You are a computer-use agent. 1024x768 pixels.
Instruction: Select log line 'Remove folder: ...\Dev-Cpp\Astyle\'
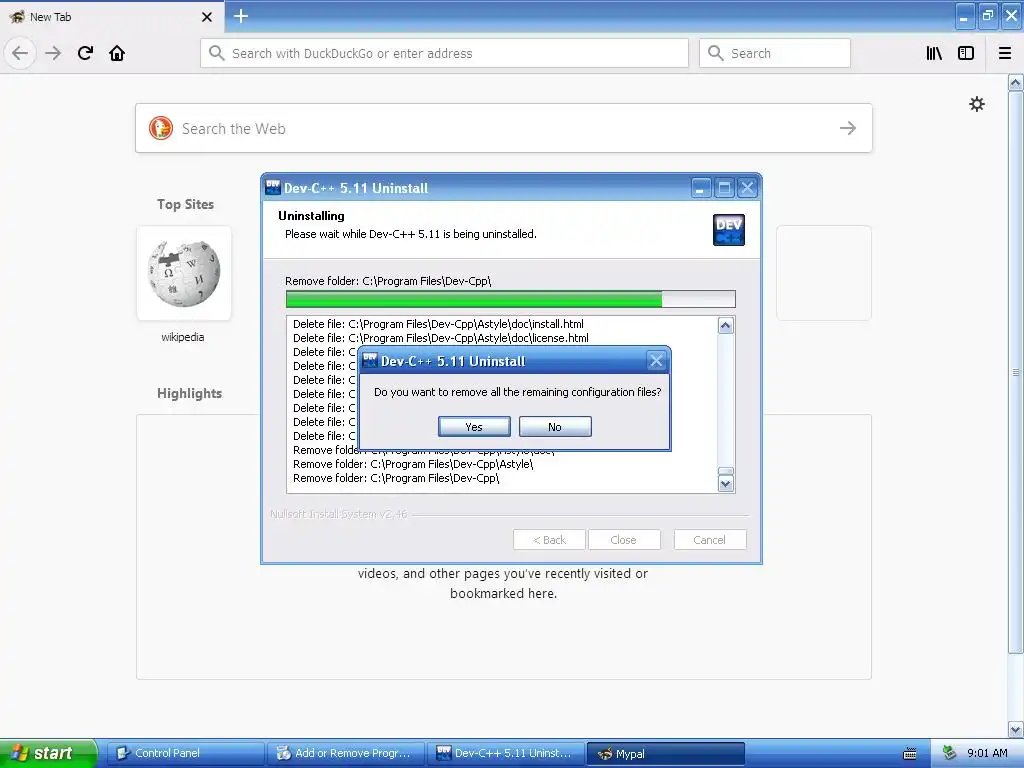point(413,464)
